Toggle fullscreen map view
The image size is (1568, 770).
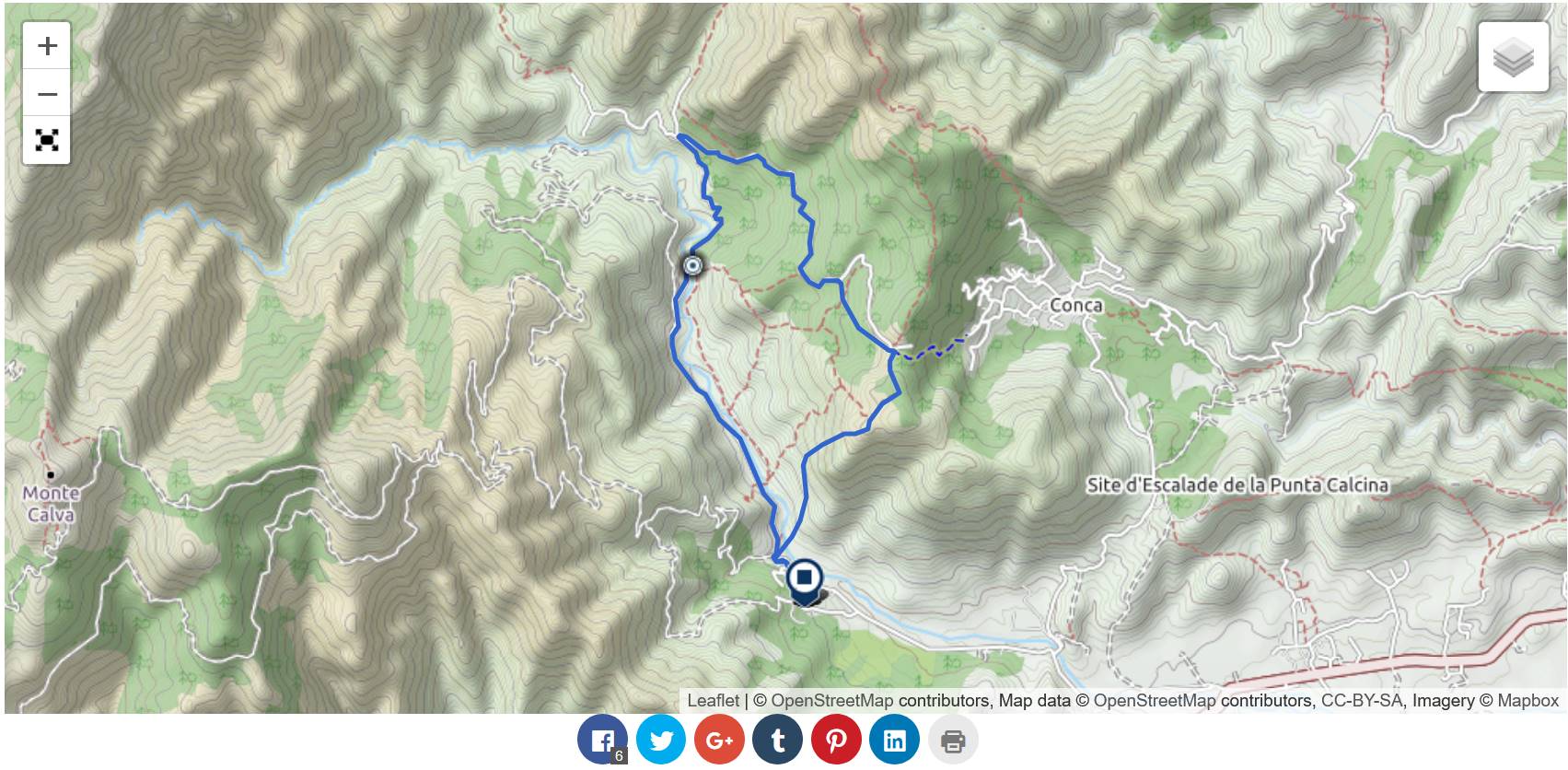coord(47,140)
